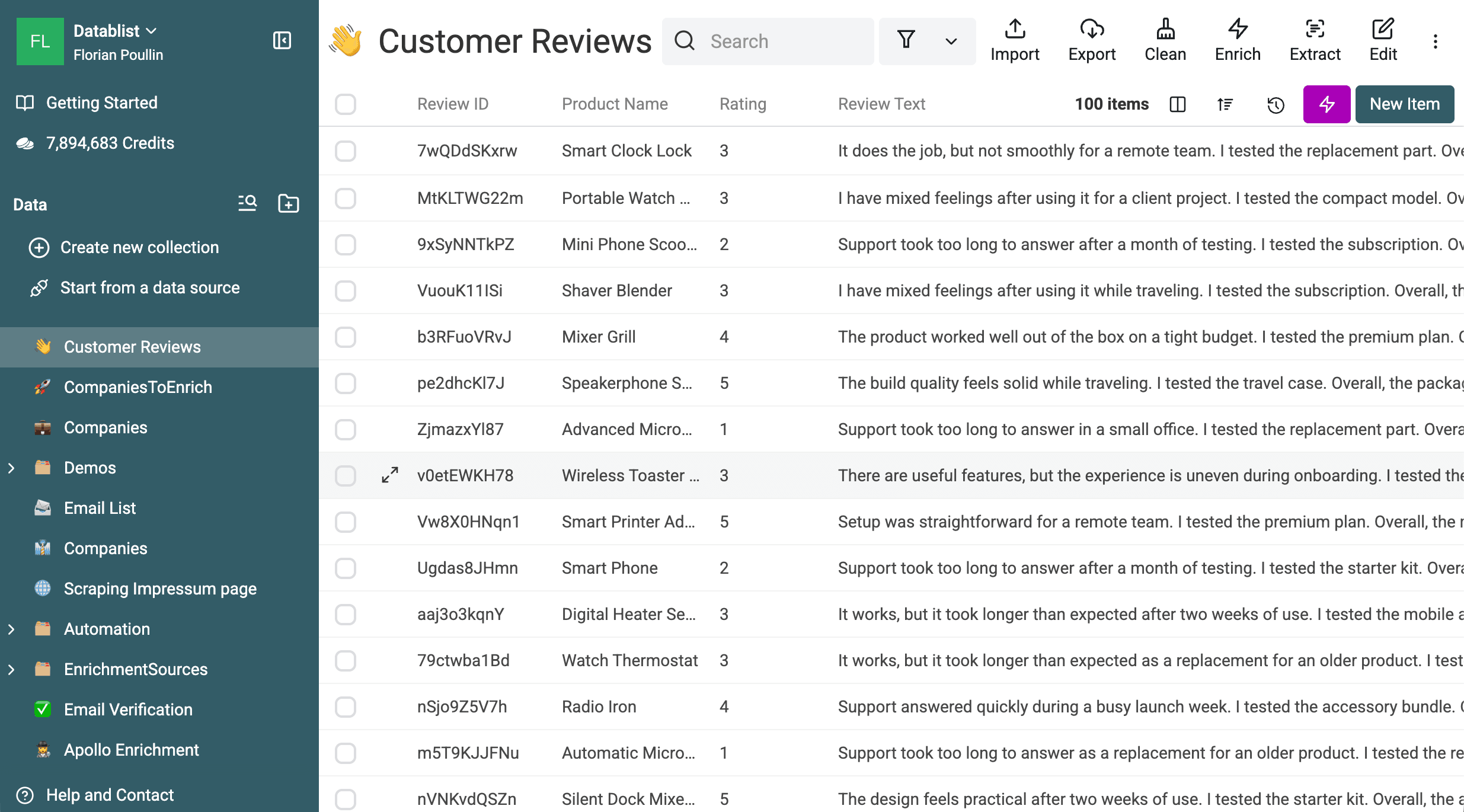Collapse the sidebar panel icon

click(282, 40)
